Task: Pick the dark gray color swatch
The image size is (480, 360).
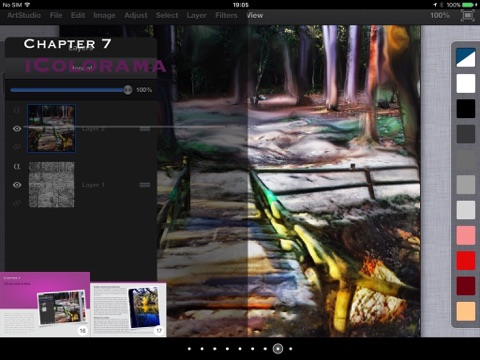Action: [466, 134]
